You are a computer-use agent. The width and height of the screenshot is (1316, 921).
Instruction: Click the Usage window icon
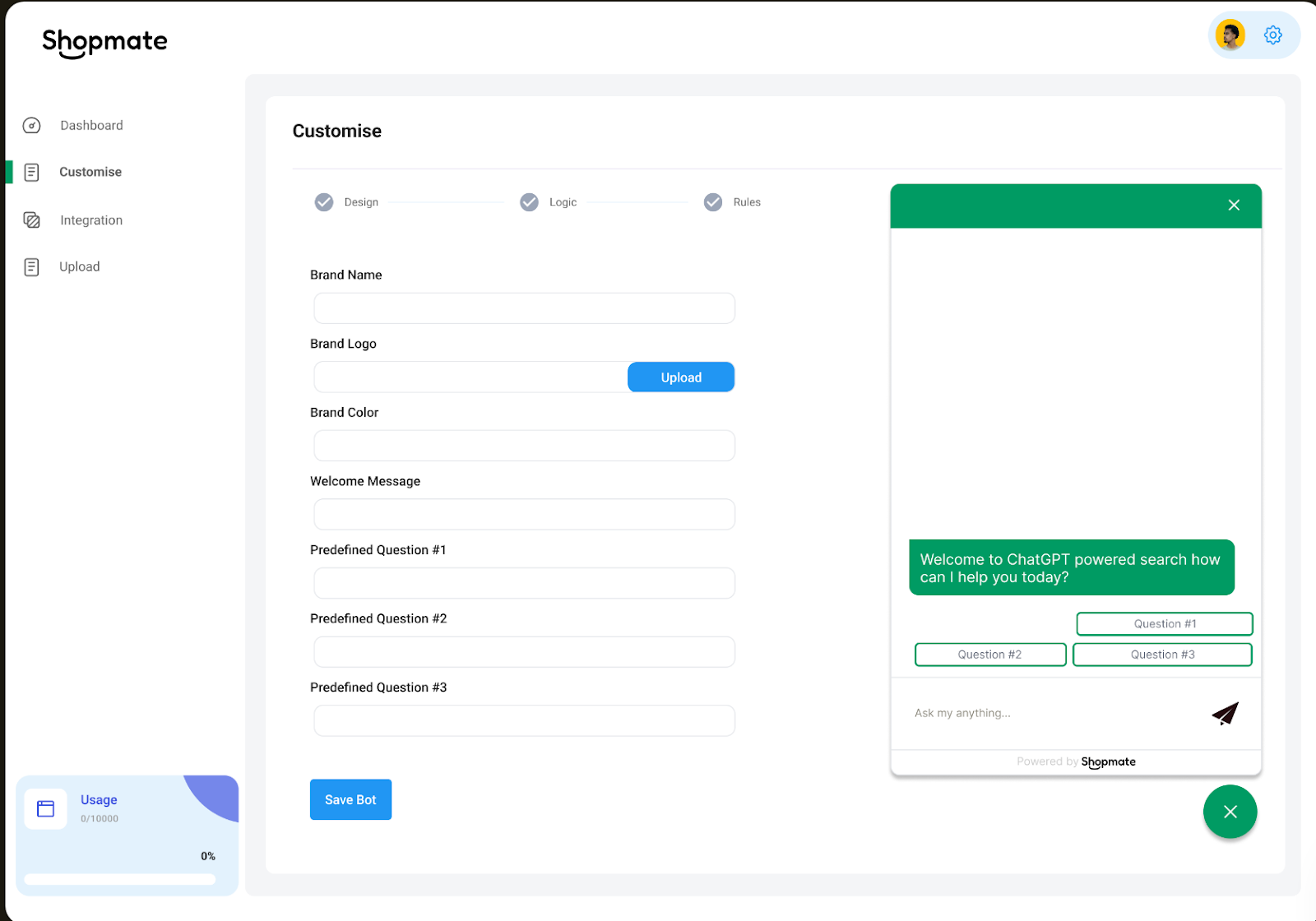pos(46,809)
